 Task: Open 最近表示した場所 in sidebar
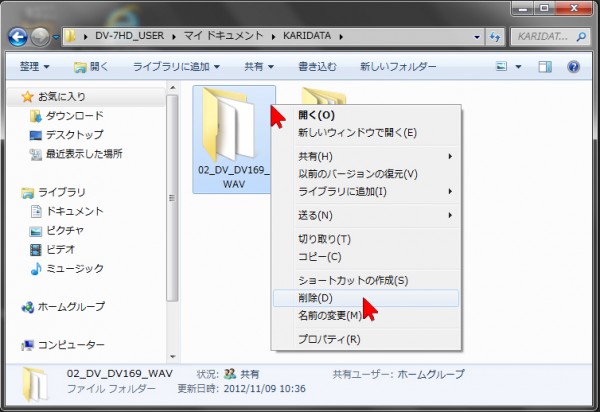pyautogui.click(x=84, y=154)
